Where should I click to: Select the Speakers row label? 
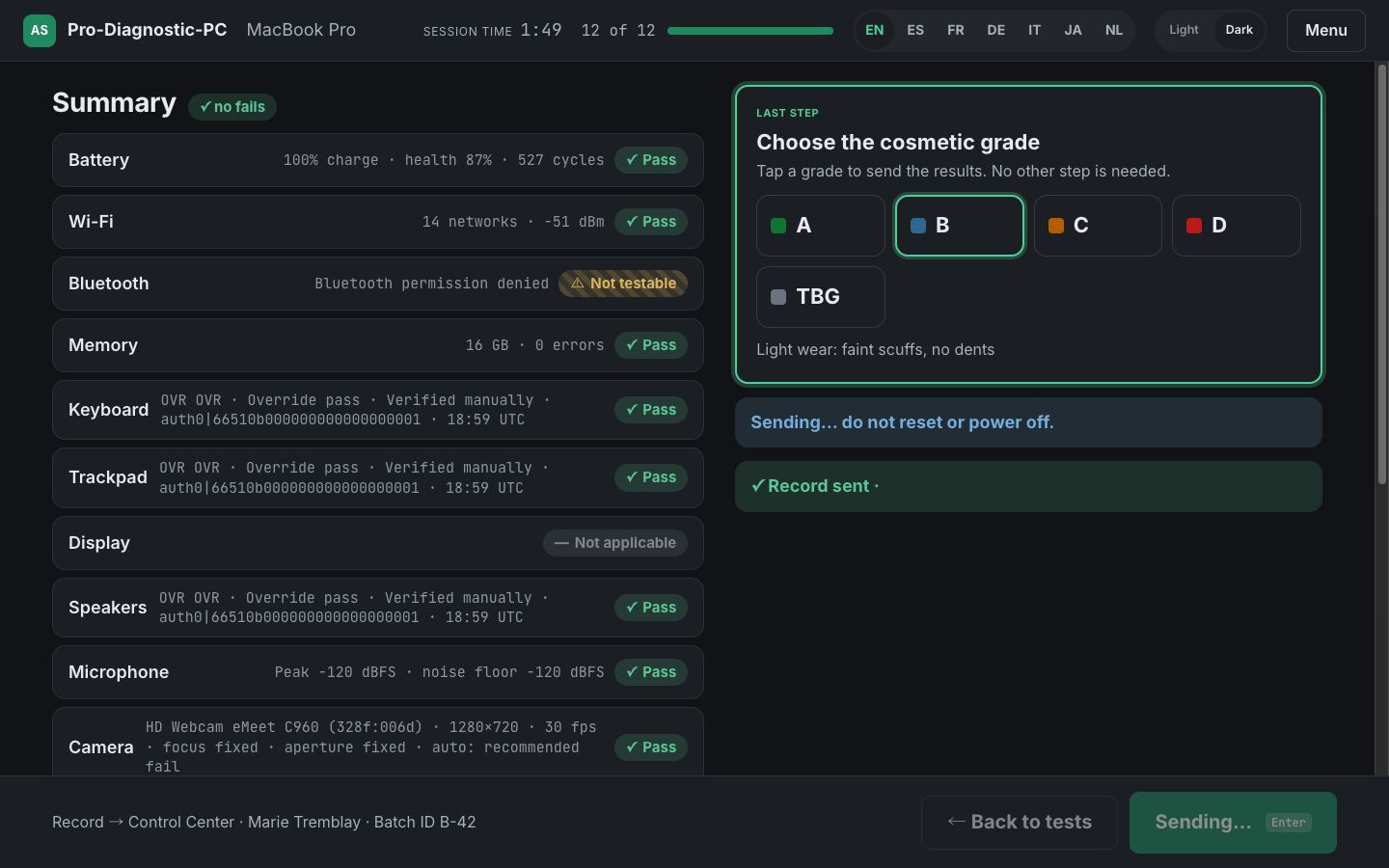108,608
